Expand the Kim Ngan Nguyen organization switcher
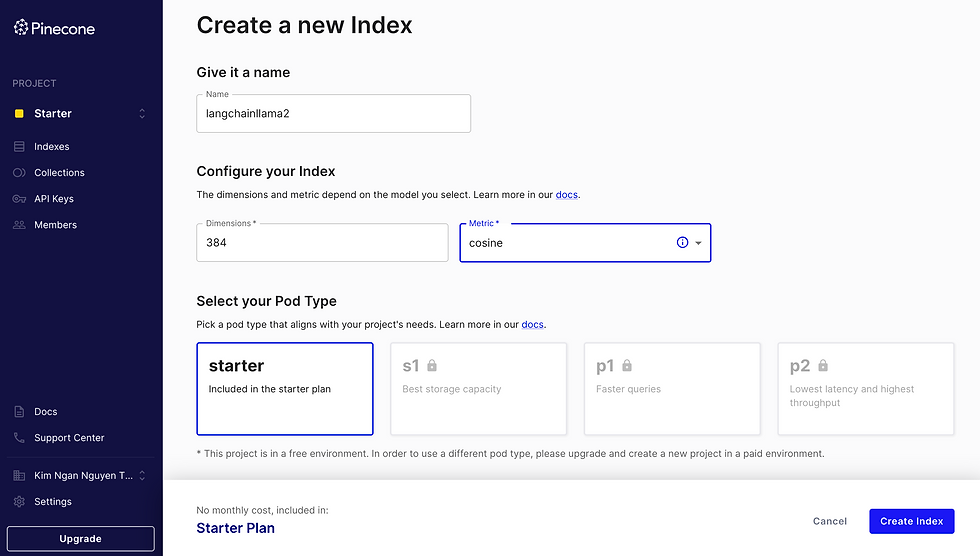Image resolution: width=980 pixels, height=556 pixels. pyautogui.click(x=142, y=475)
